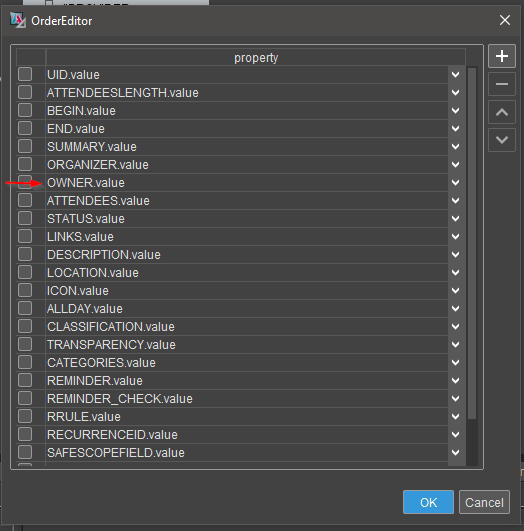Open the dropdown for CATEGORIES.value
This screenshot has height=531, width=524.
[x=456, y=362]
